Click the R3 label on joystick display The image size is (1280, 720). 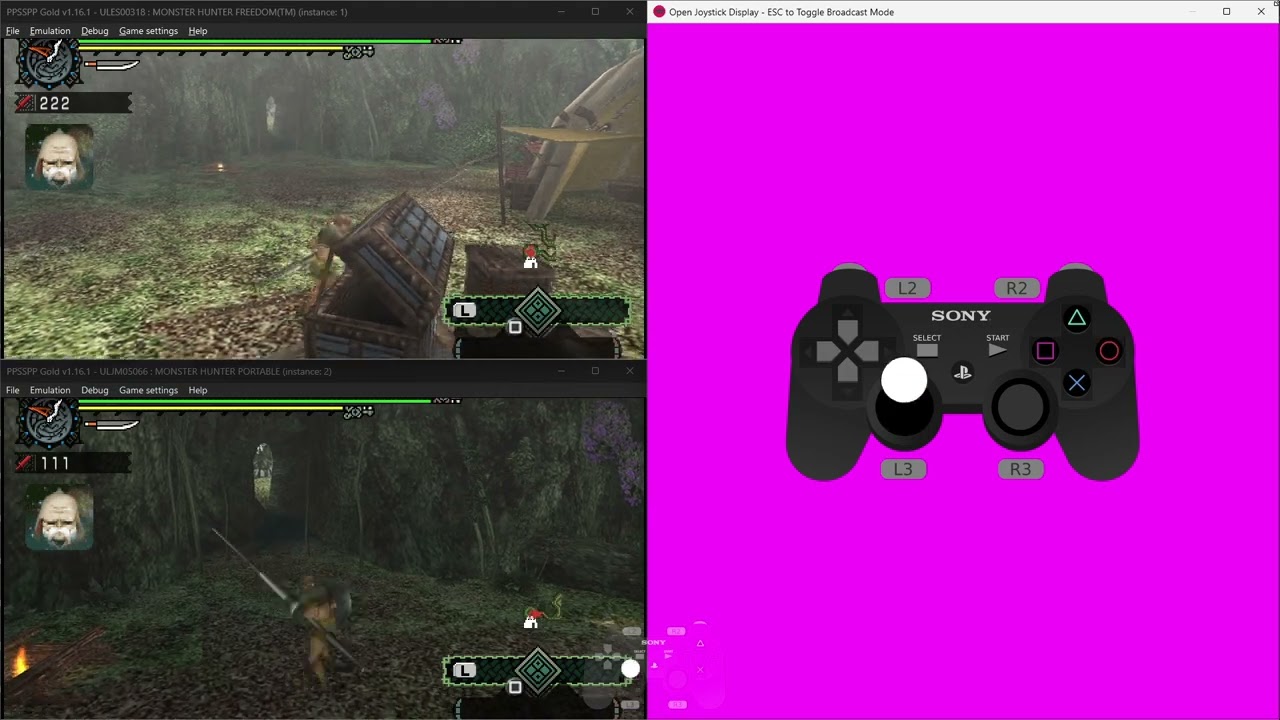pyautogui.click(x=1020, y=469)
